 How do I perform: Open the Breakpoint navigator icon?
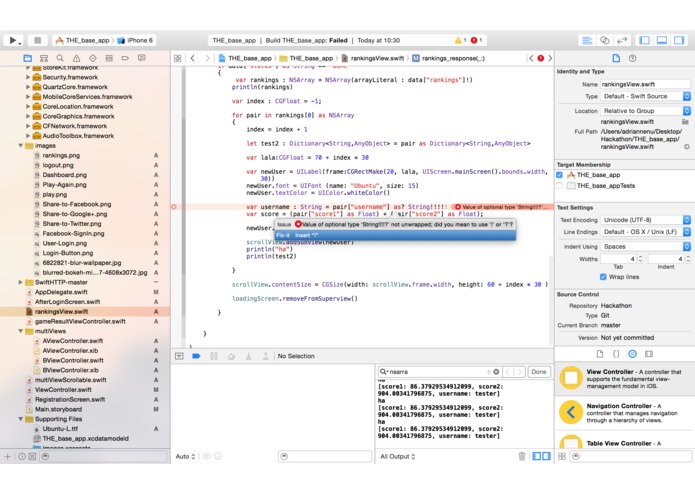[x=125, y=58]
